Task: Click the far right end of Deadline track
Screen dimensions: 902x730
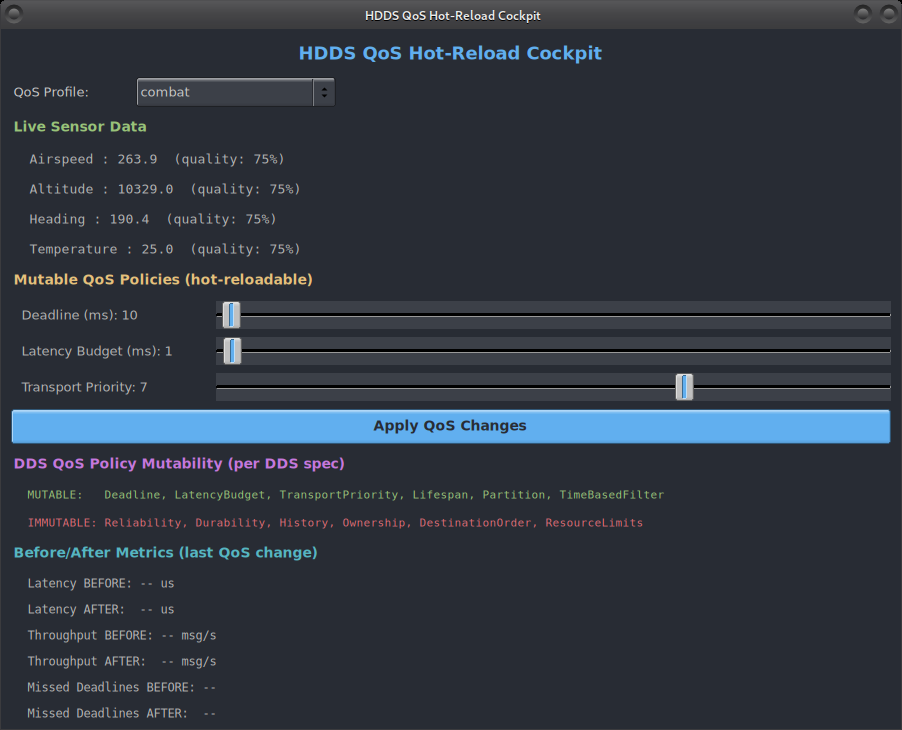Action: coord(884,315)
